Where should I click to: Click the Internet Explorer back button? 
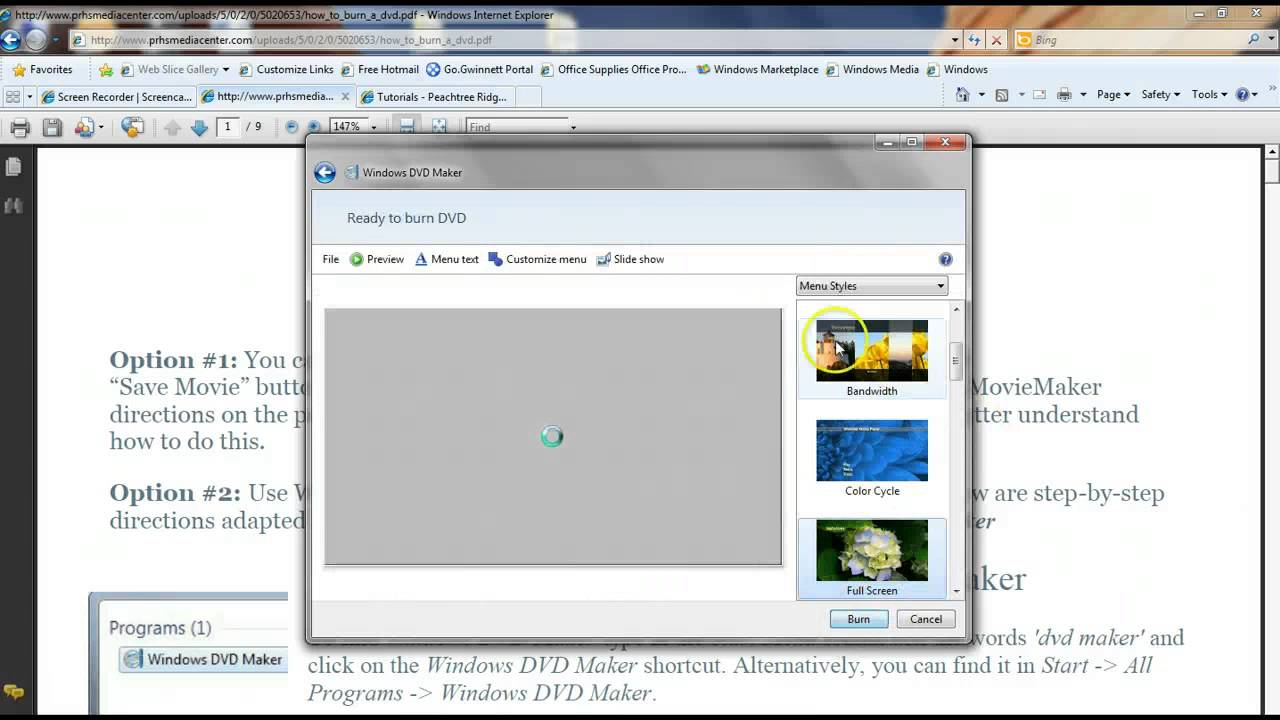coord(10,40)
